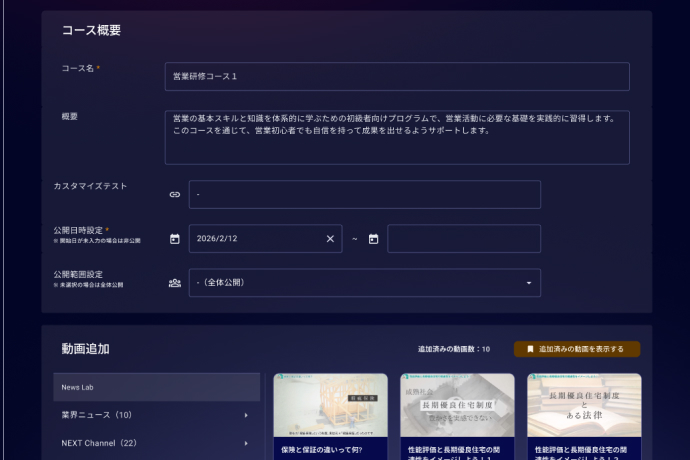Open the start date calendar icon
Screen dimensions: 690x460
point(175,239)
